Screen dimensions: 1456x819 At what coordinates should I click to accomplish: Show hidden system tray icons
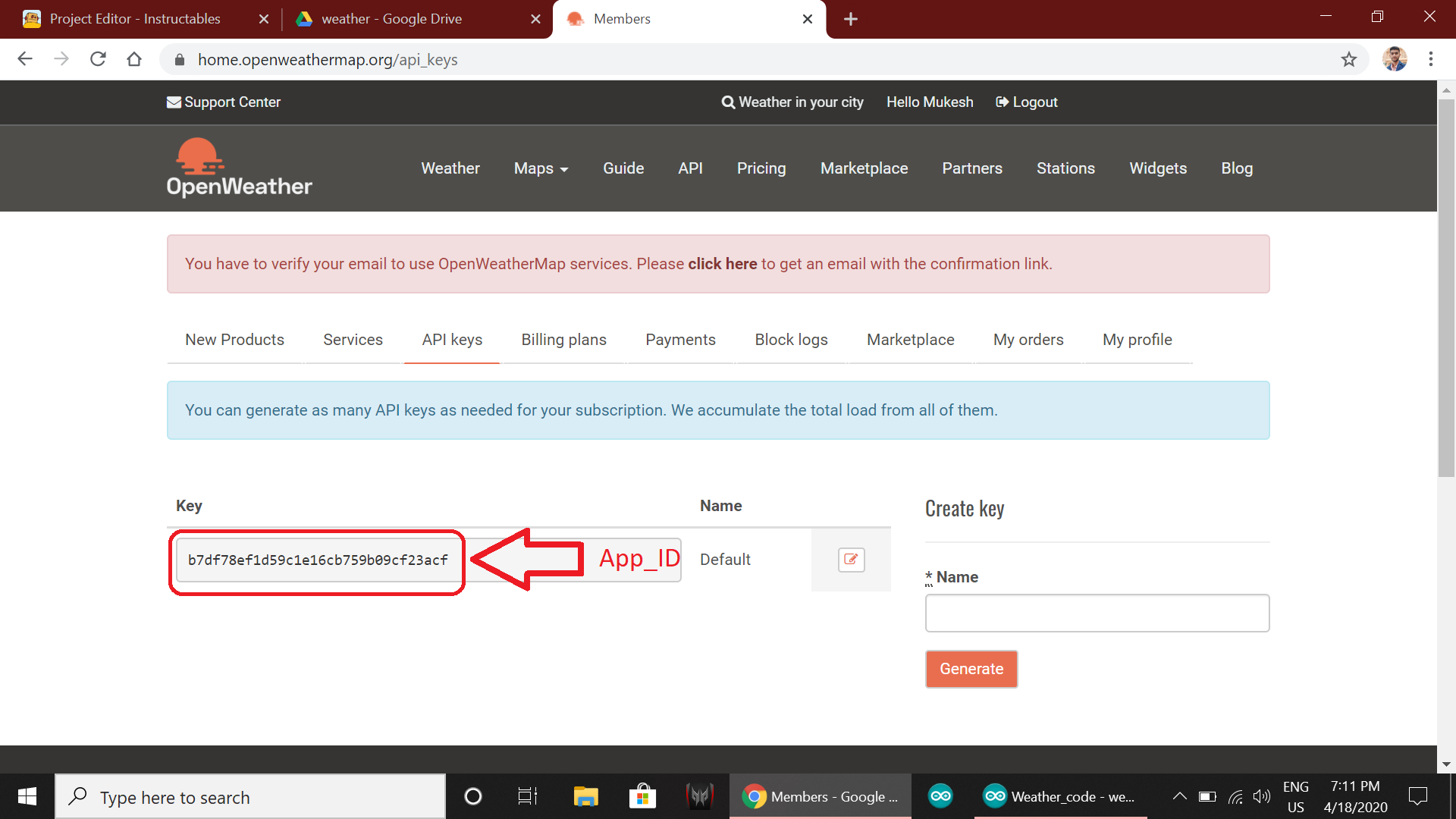(x=1179, y=796)
